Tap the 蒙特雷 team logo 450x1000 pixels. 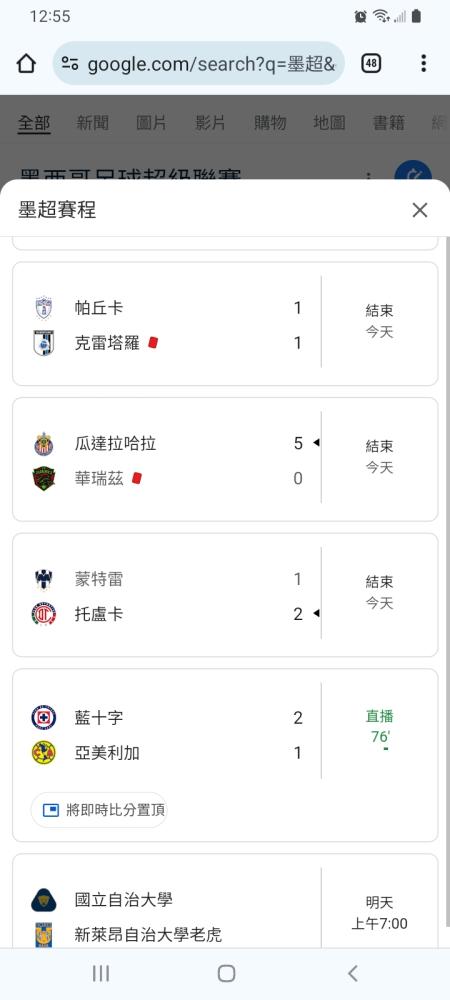click(43, 579)
